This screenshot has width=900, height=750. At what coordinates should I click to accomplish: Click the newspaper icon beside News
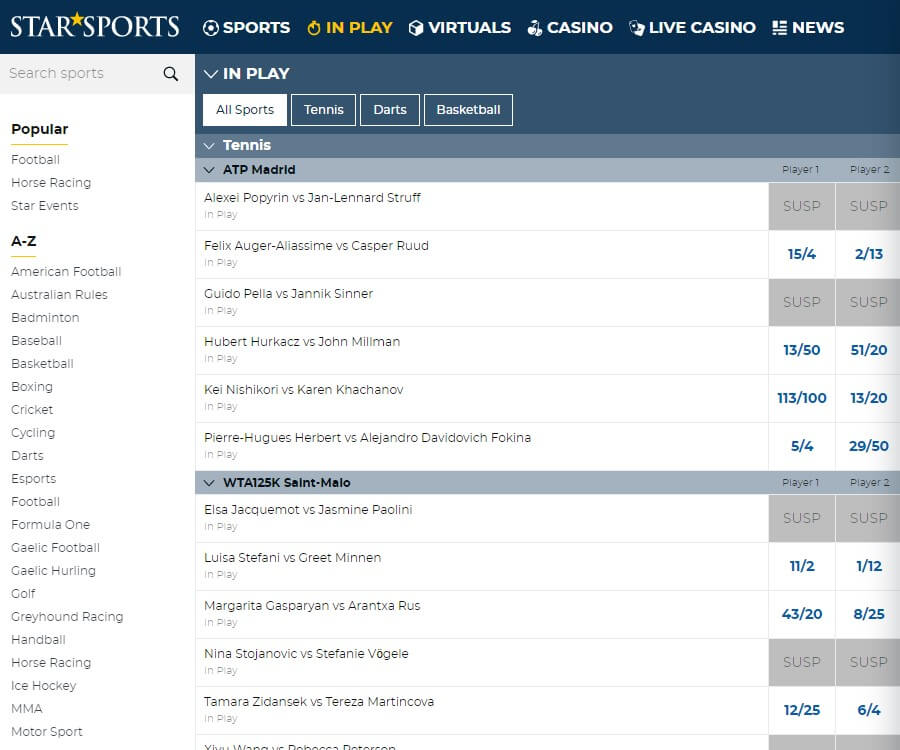coord(779,28)
